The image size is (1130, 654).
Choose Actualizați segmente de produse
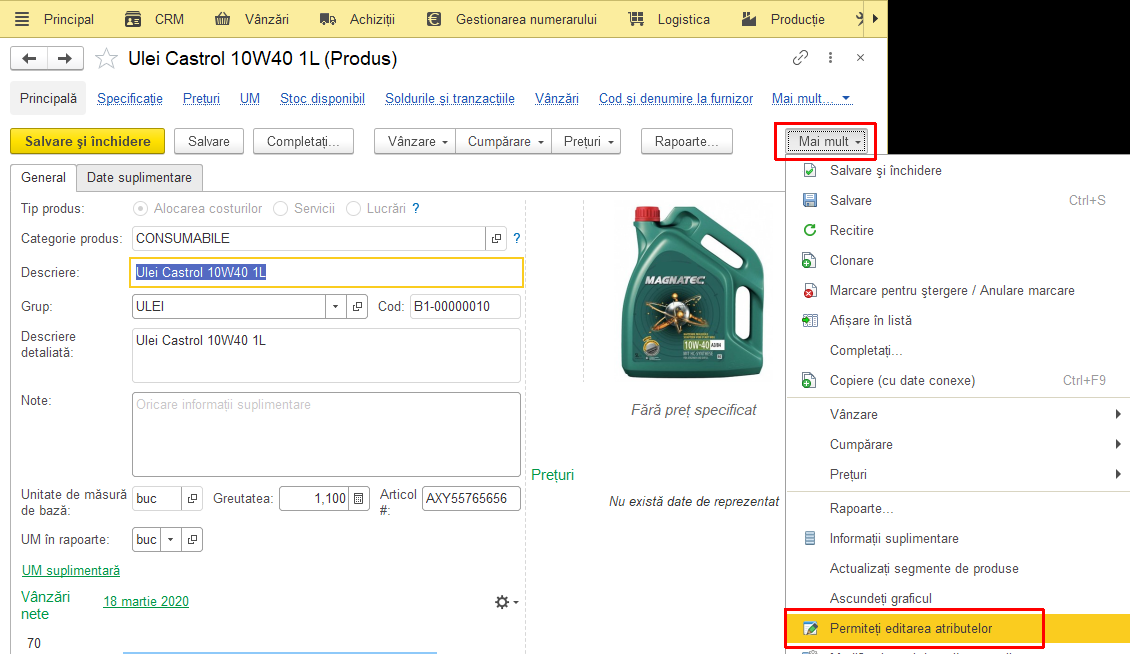click(x=958, y=568)
